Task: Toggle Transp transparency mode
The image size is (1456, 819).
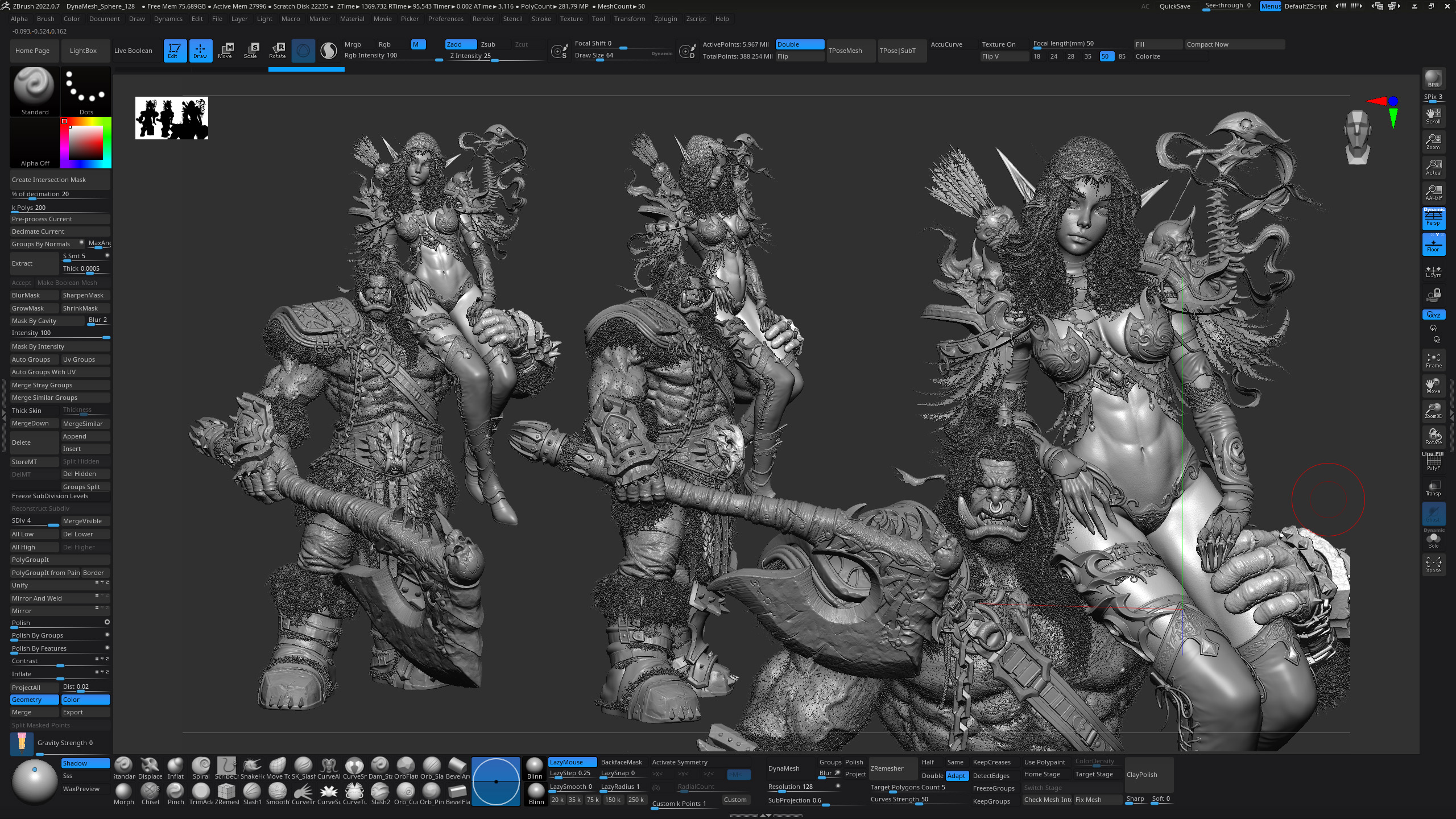Action: click(1433, 487)
